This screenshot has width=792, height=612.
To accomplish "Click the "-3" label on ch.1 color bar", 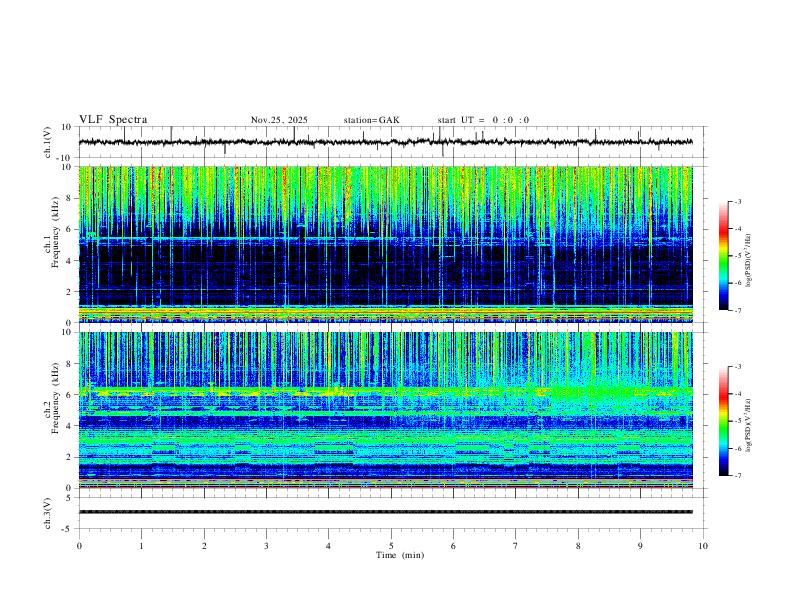I will pos(738,201).
